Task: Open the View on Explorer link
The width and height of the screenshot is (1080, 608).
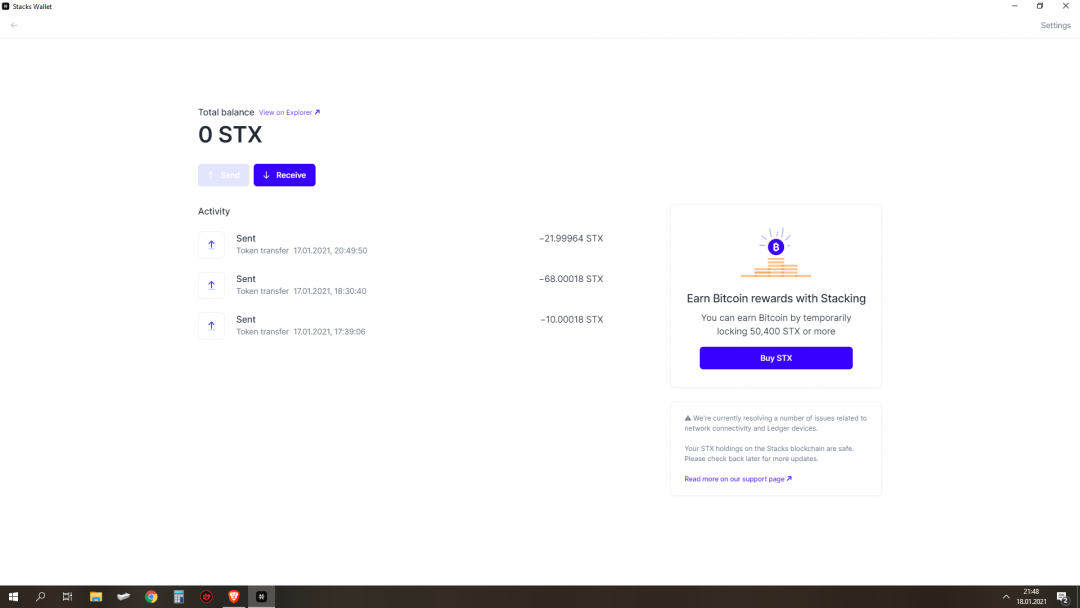Action: [x=289, y=113]
